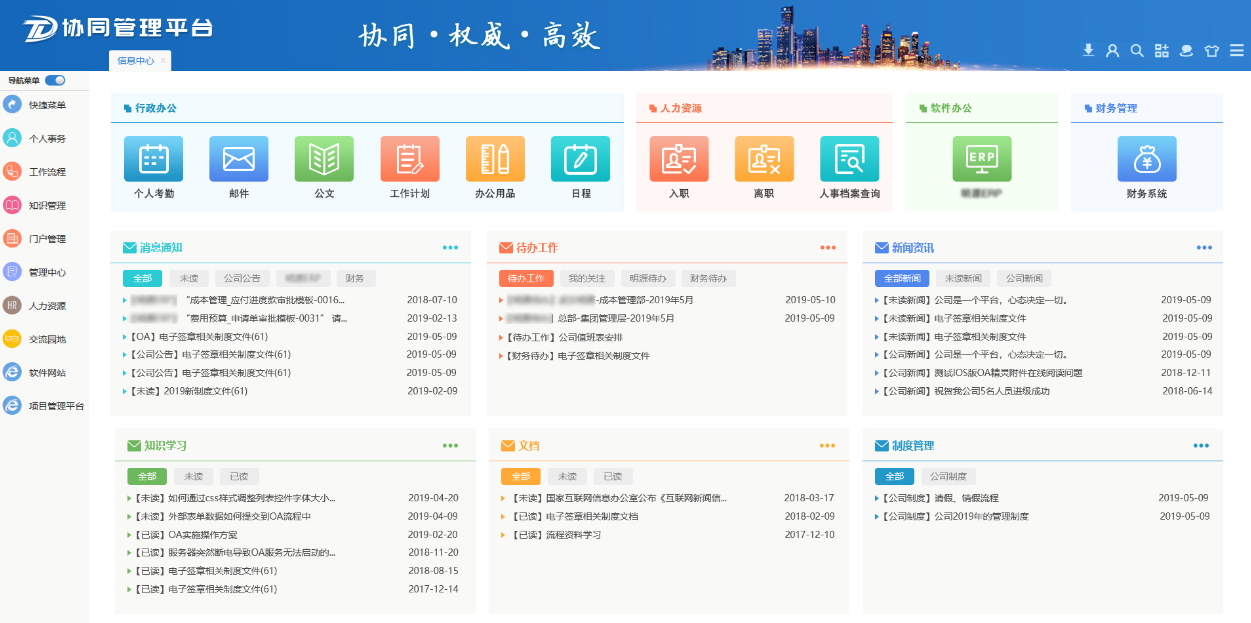
Task: Open the 工作计划 work plan icon
Action: click(x=410, y=159)
